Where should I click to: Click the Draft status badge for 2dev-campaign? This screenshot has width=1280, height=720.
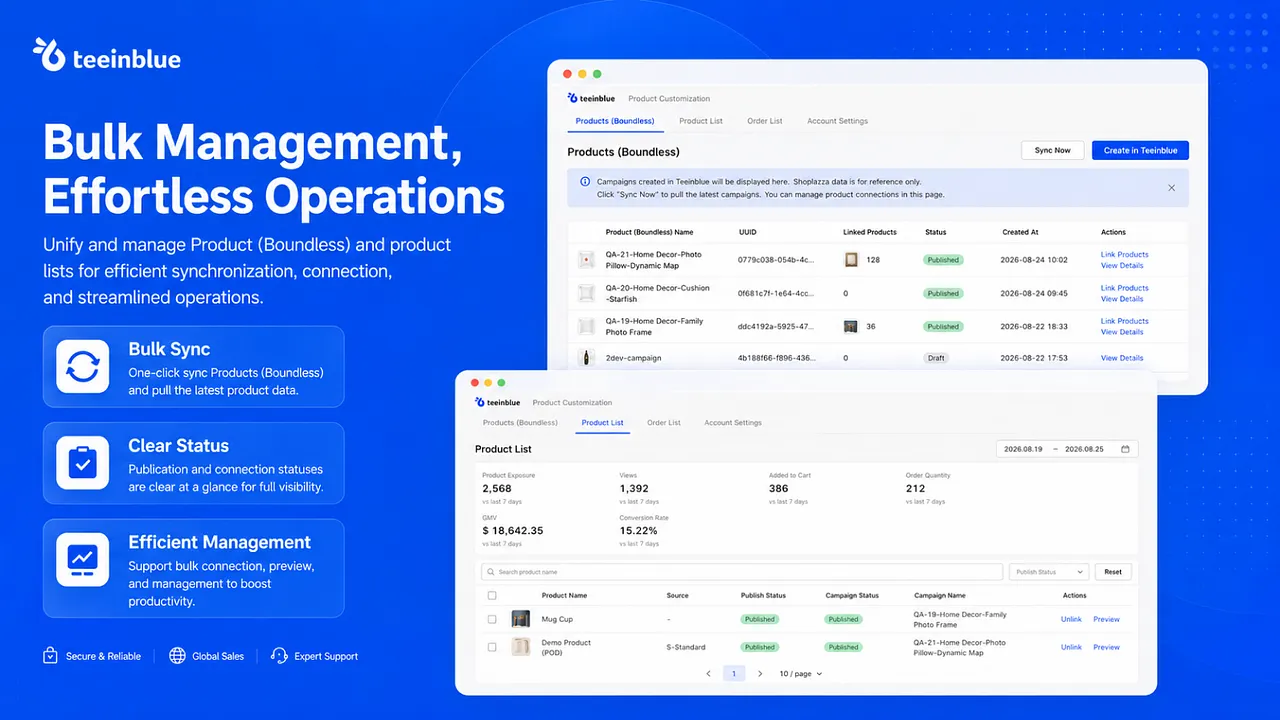pyautogui.click(x=936, y=358)
